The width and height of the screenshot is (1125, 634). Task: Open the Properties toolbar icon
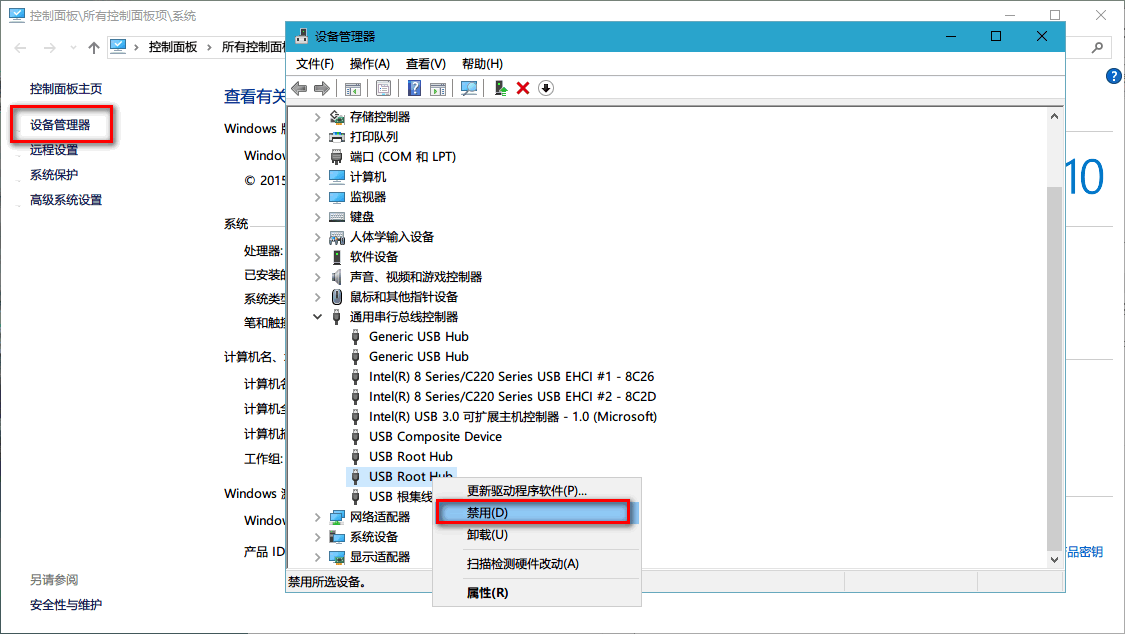tap(384, 88)
